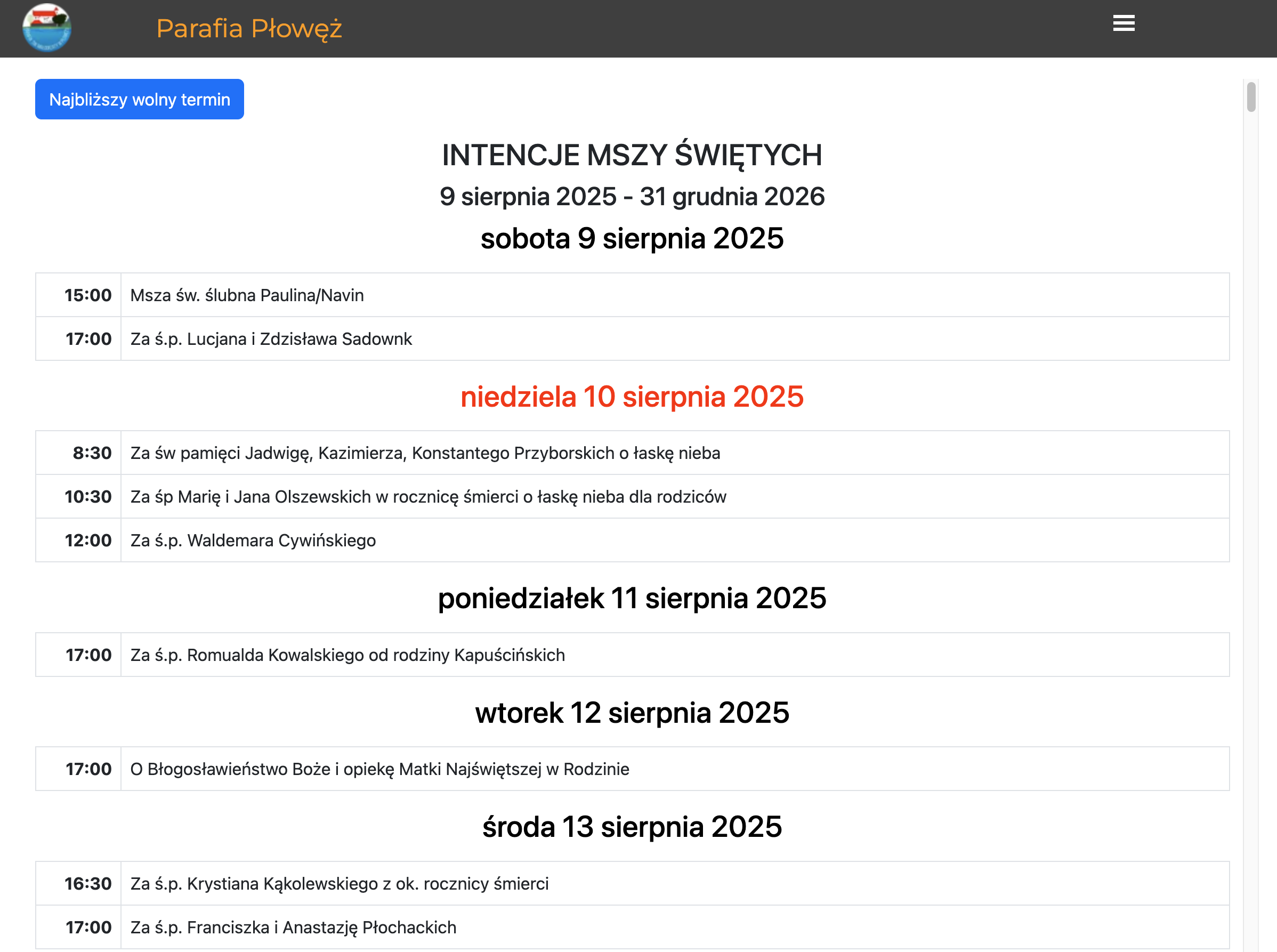Click the sobota 9 sierpnia 2025 heading
This screenshot has height=952, width=1277.
[x=632, y=239]
